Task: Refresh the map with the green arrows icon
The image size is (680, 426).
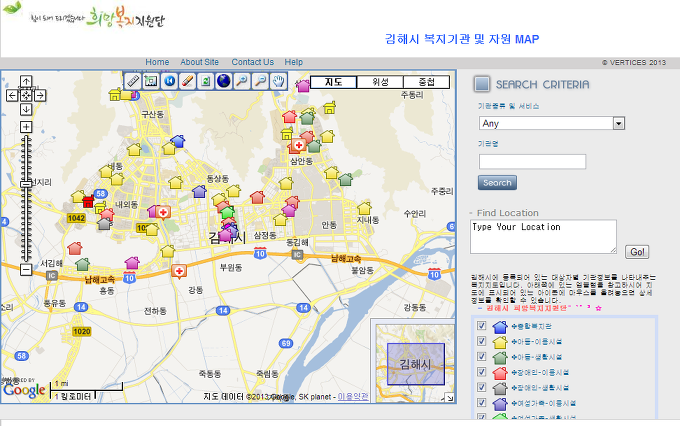Action: pyautogui.click(x=206, y=81)
